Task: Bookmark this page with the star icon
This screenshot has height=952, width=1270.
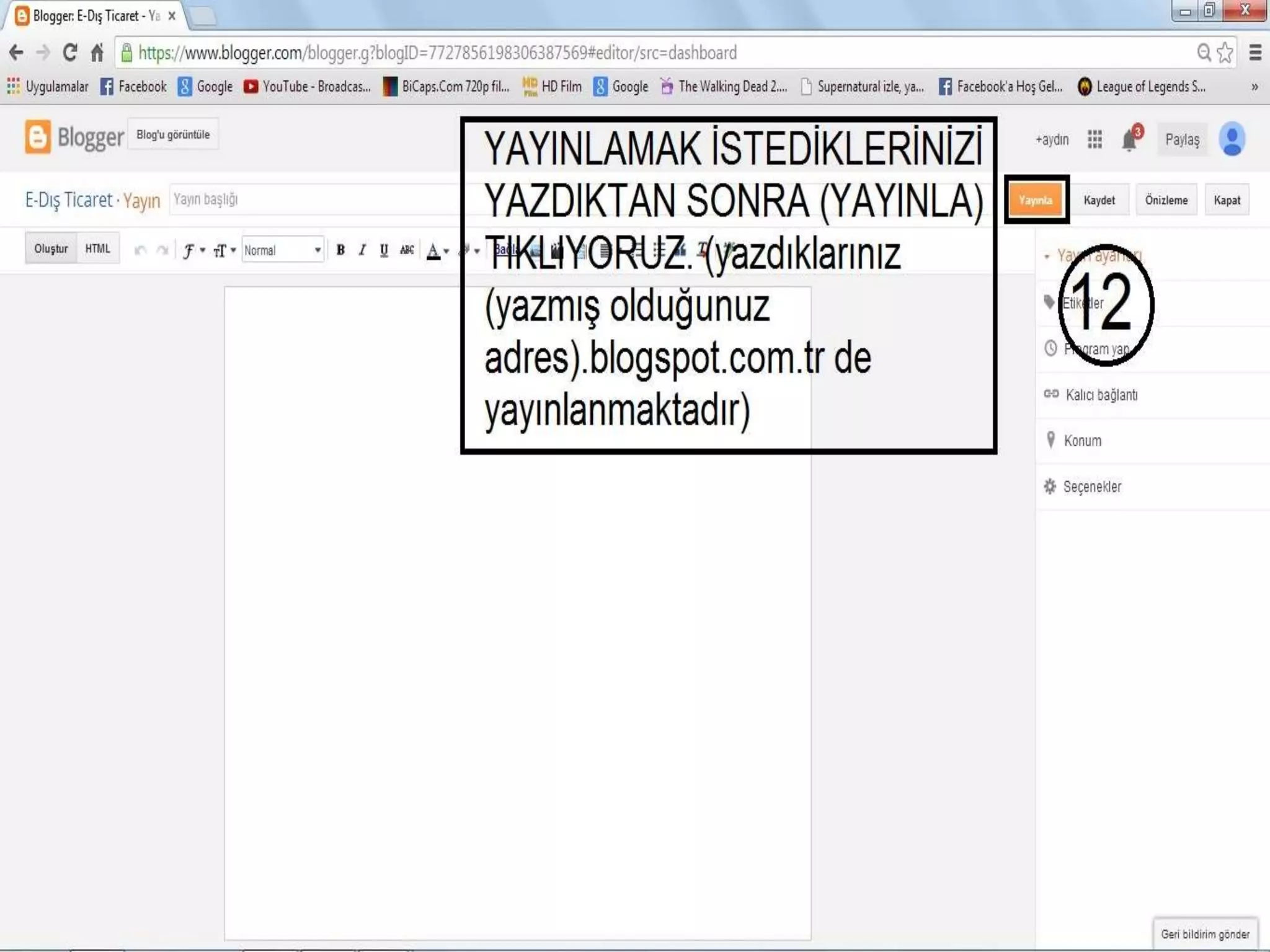Action: pos(1225,53)
